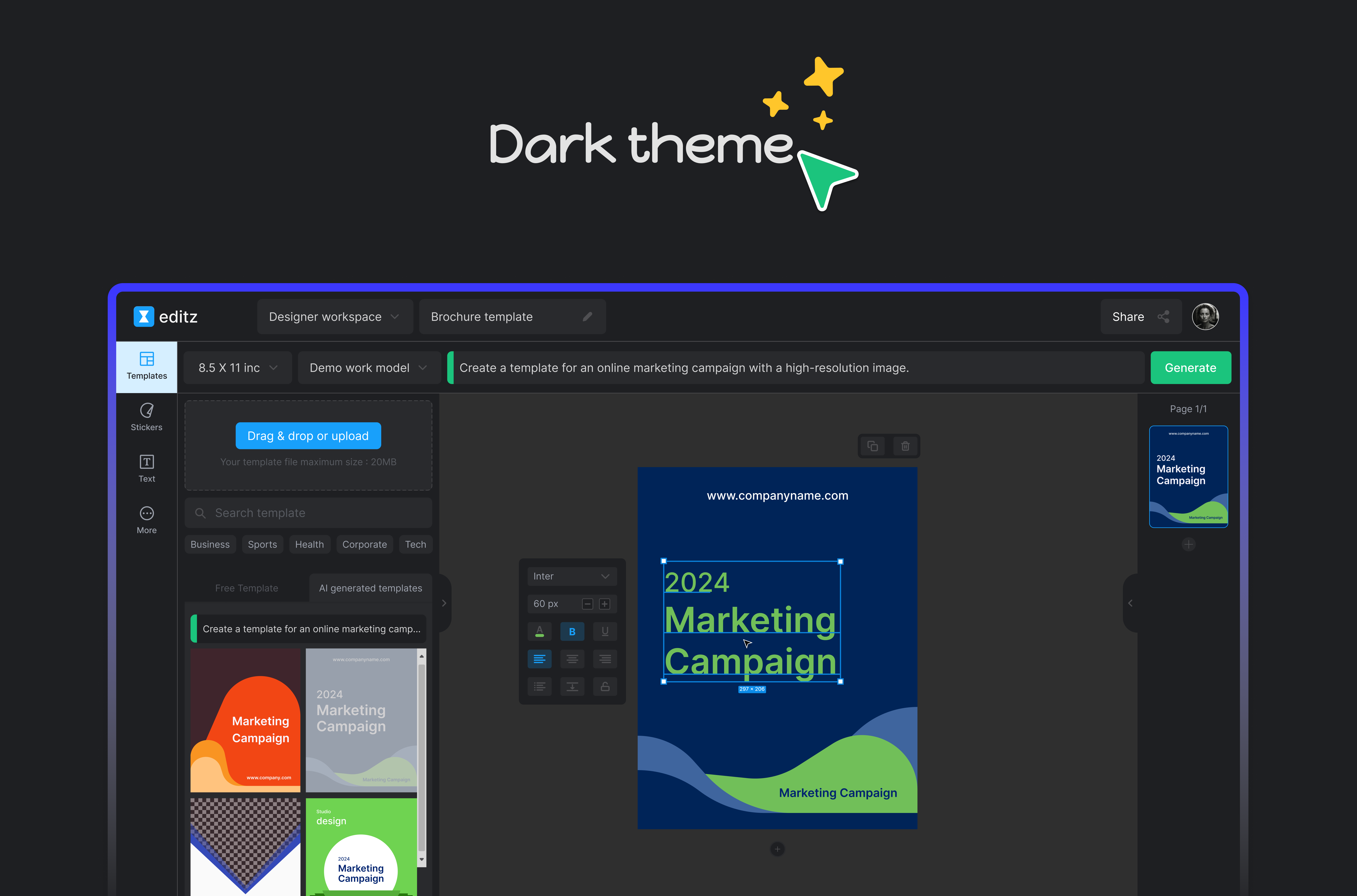The width and height of the screenshot is (1357, 896).
Task: Click www.companyname.com text on canvas
Action: tap(777, 496)
